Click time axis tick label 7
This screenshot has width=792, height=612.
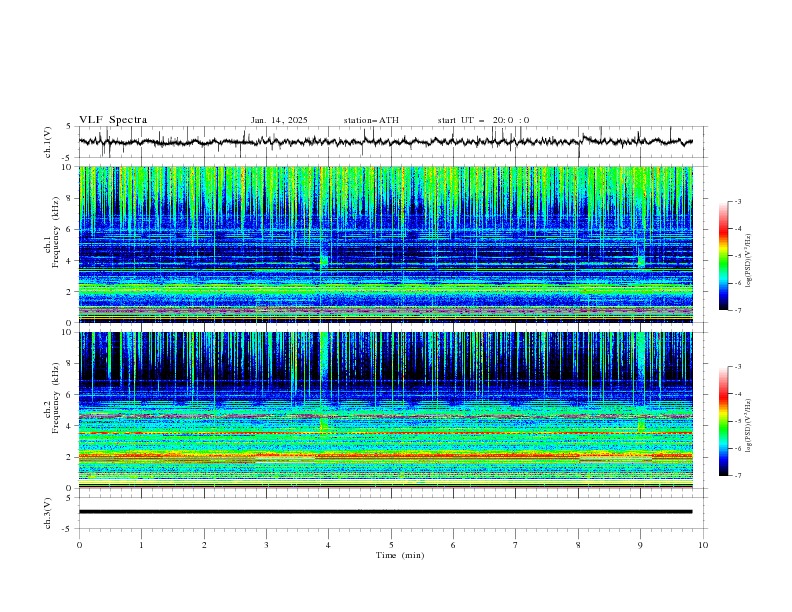[x=516, y=545]
